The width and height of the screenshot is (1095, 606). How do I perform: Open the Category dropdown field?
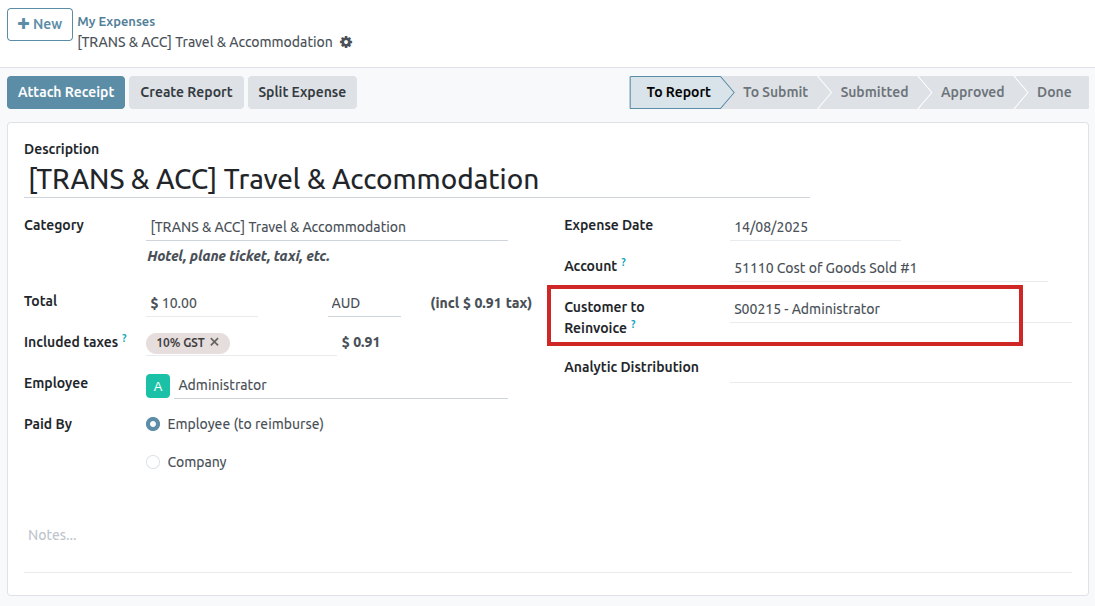[x=326, y=227]
